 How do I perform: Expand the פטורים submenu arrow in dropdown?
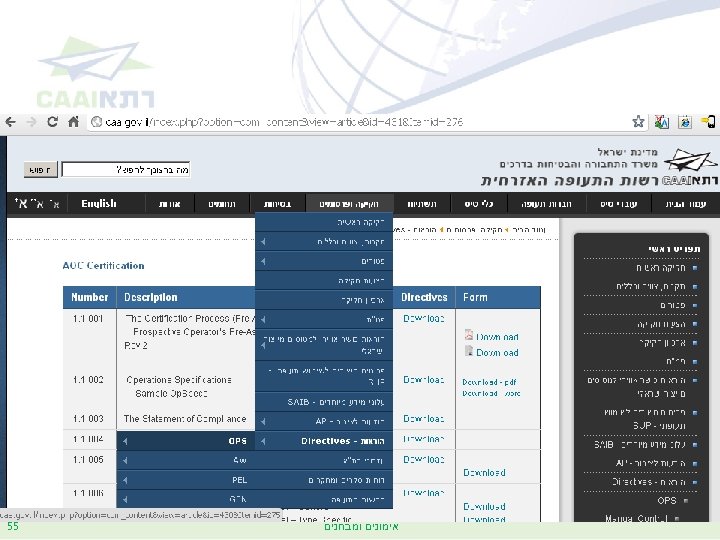click(x=263, y=261)
